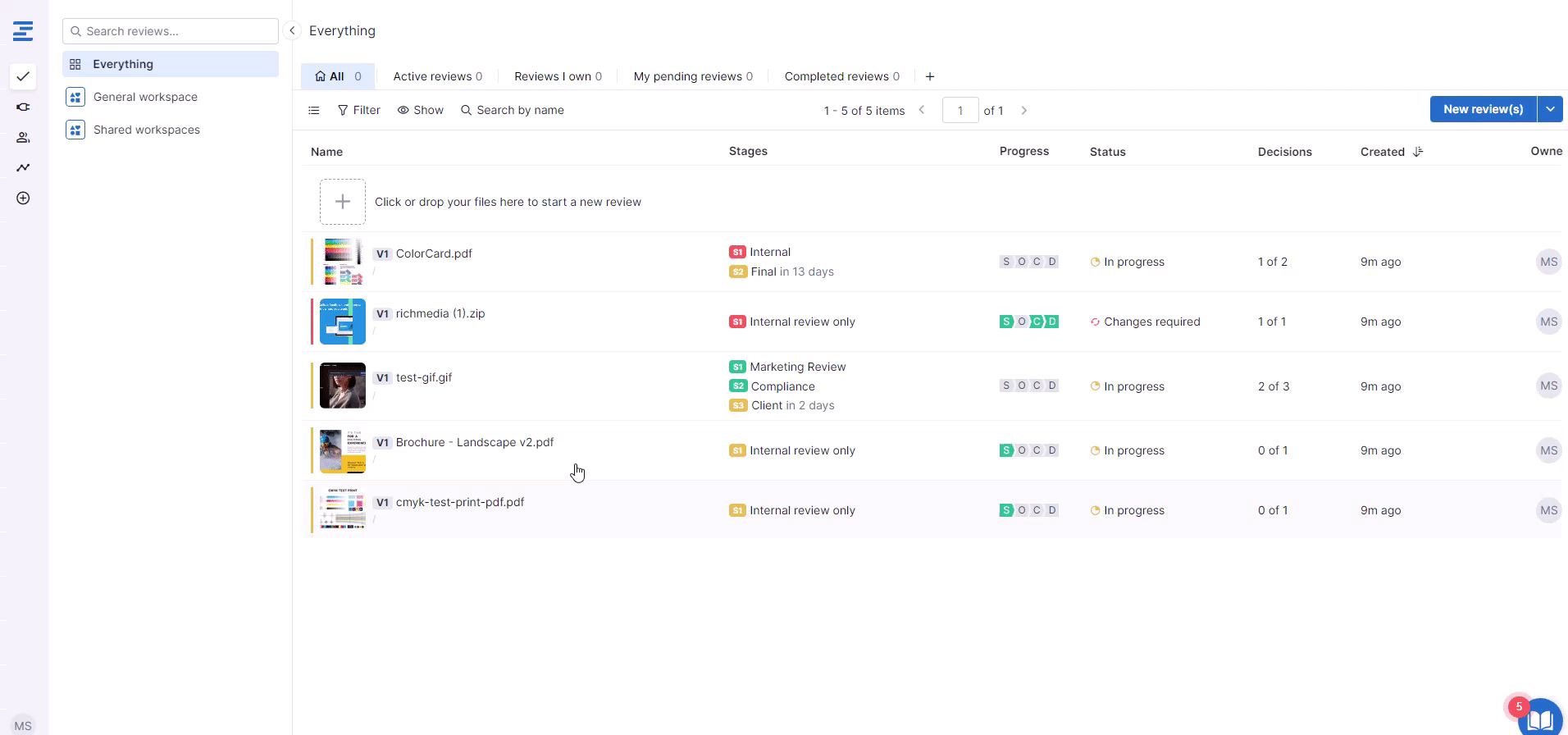Screen dimensions: 1568x735
Task: Go to next page arrow
Action: [x=1023, y=110]
